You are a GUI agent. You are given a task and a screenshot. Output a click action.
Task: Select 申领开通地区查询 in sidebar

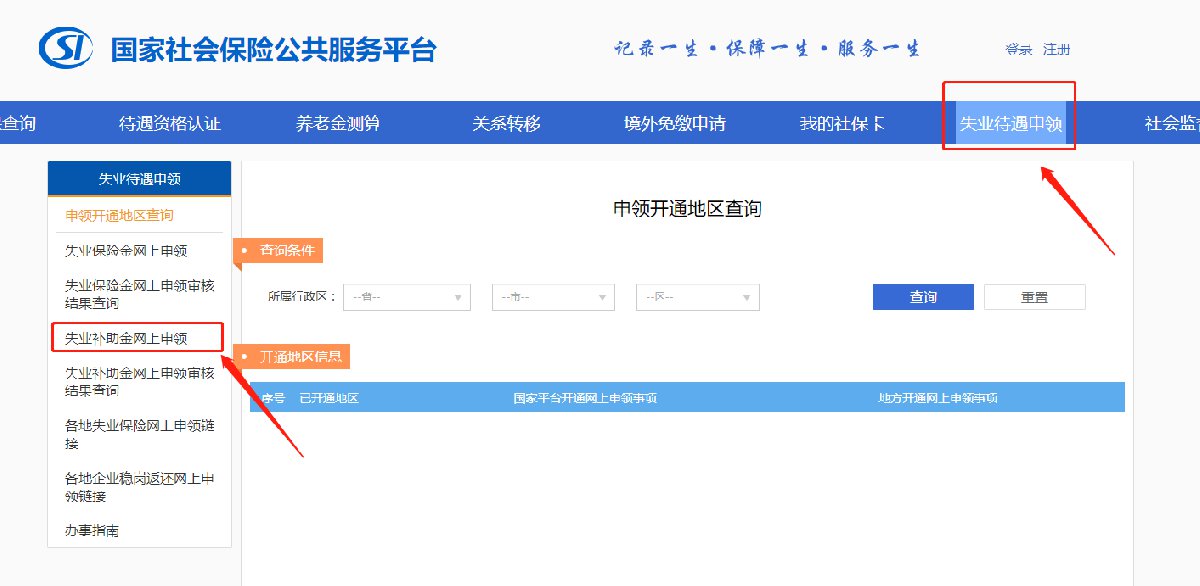tap(119, 215)
